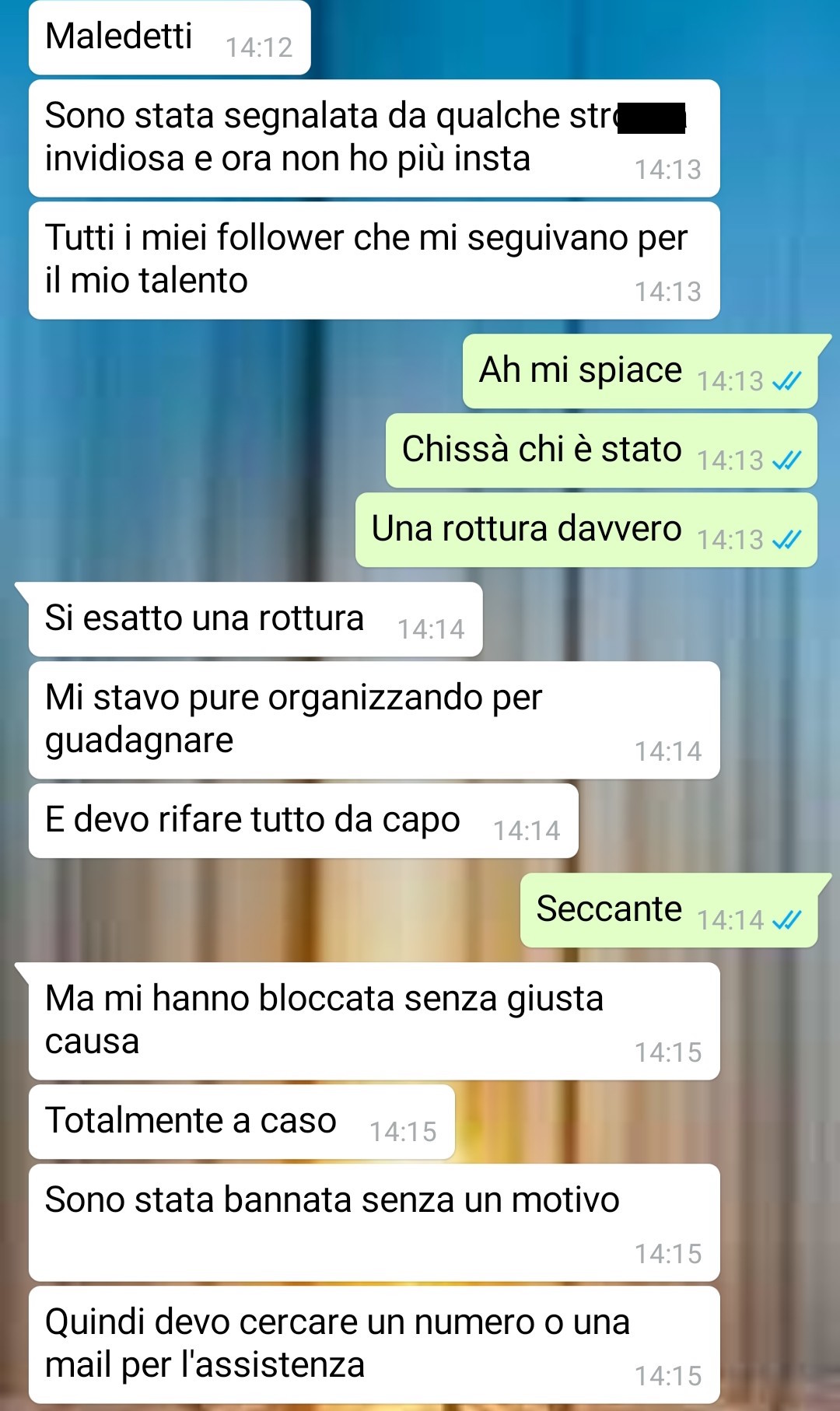Tap the 14:12 timestamp on 'Maledetti'
Viewport: 840px width, 1411px height.
pos(259,48)
